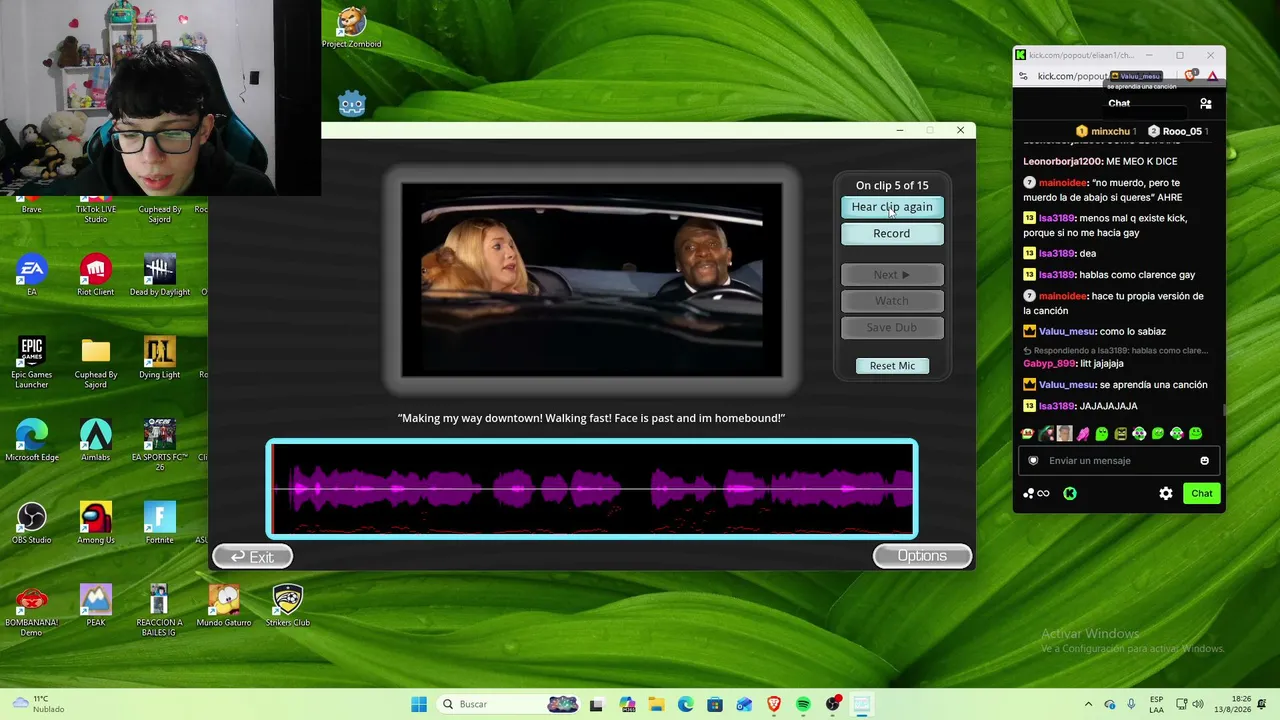Close the dubbing game window
Screen dimensions: 1280x720
coord(960,130)
